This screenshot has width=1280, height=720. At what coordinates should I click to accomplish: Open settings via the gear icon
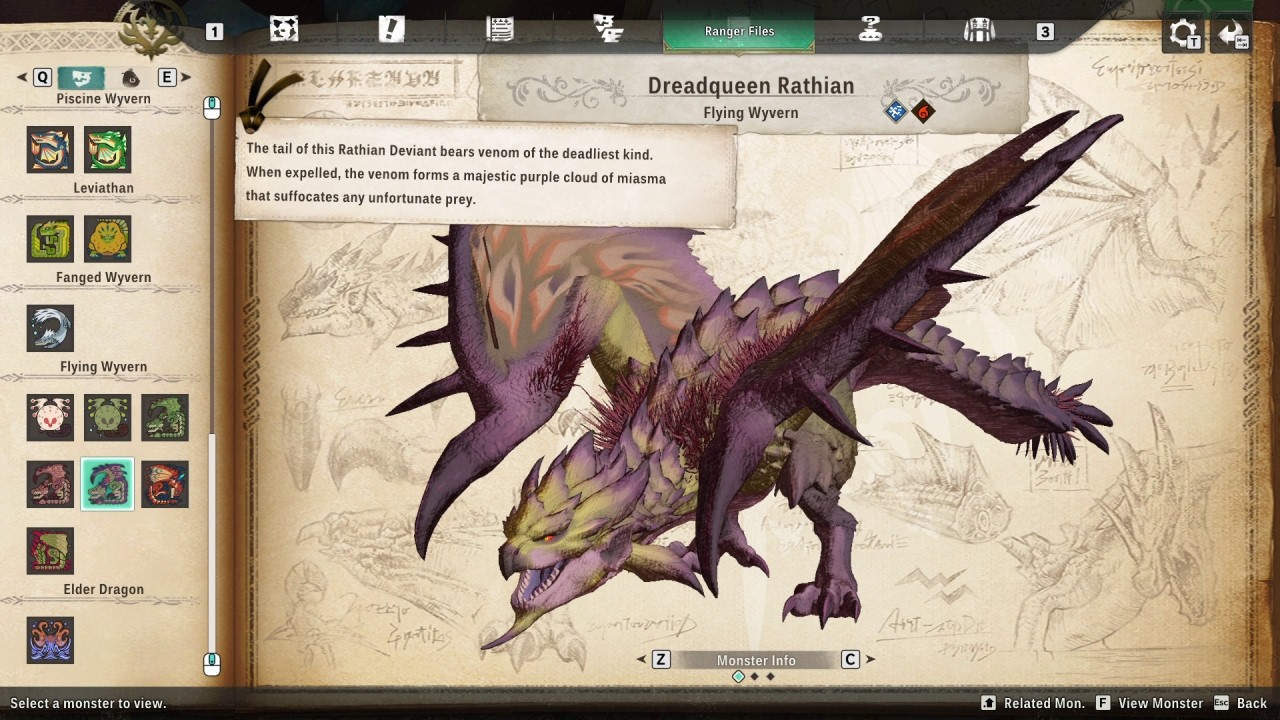(1185, 34)
